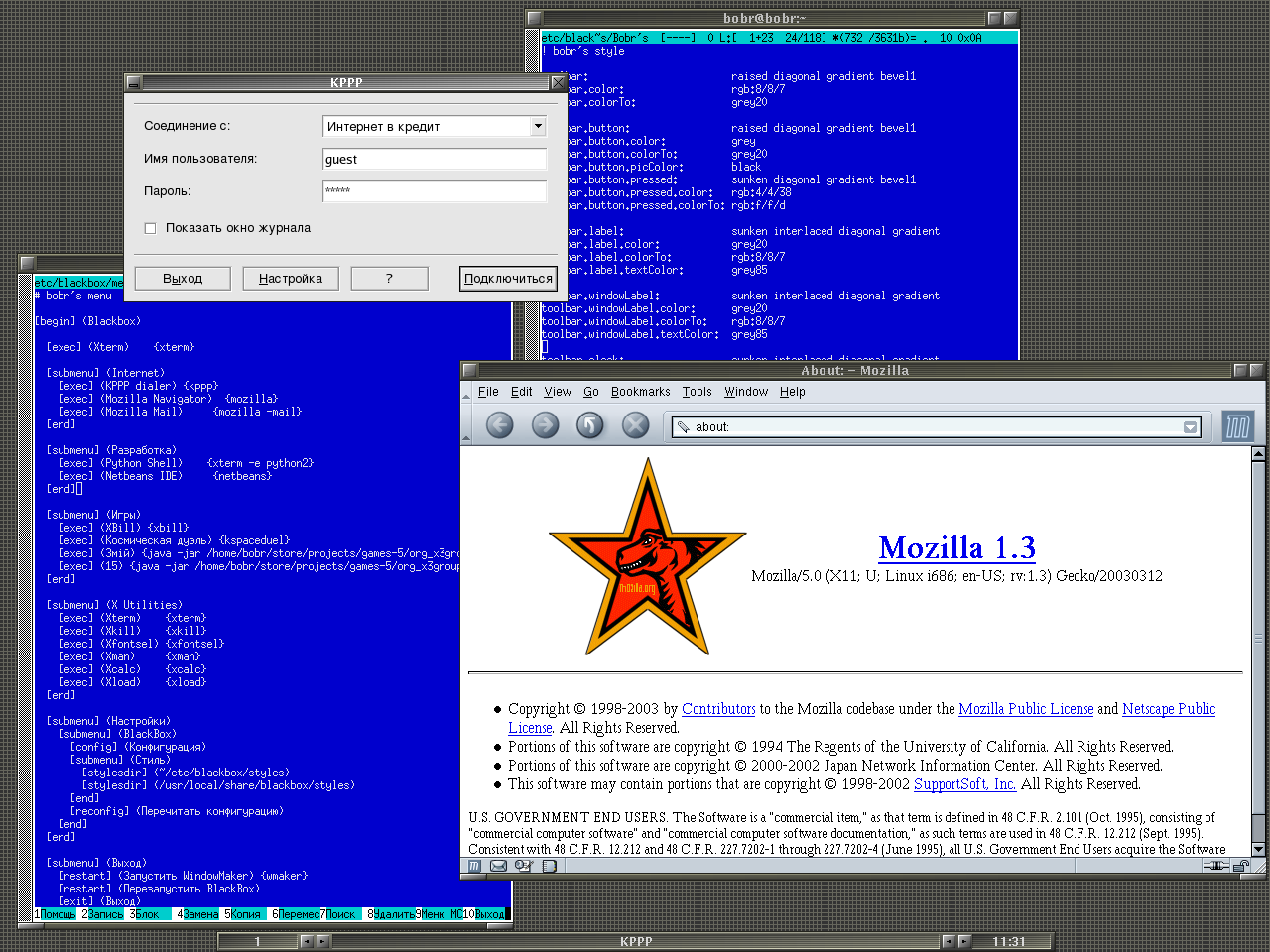Click the 'About: – Mozilla' title bar
Image resolution: width=1270 pixels, height=952 pixels.
(x=854, y=370)
